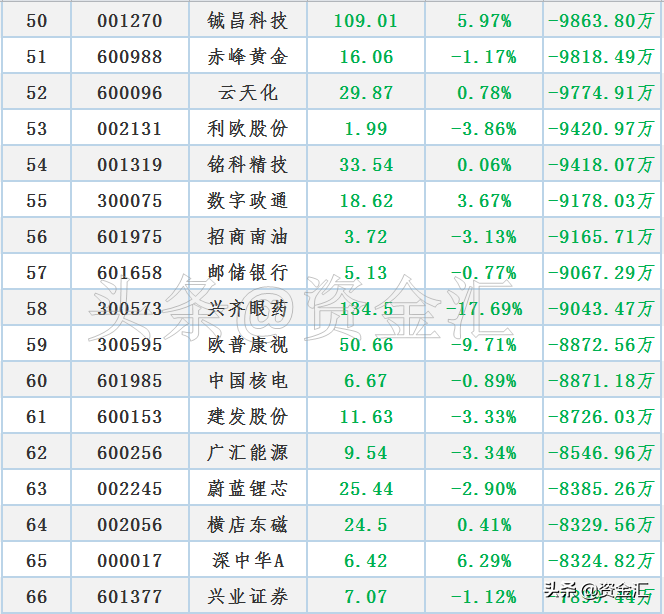Screen dimensions: 664x614
Task: Select price cell 7.07
Action: [366, 597]
